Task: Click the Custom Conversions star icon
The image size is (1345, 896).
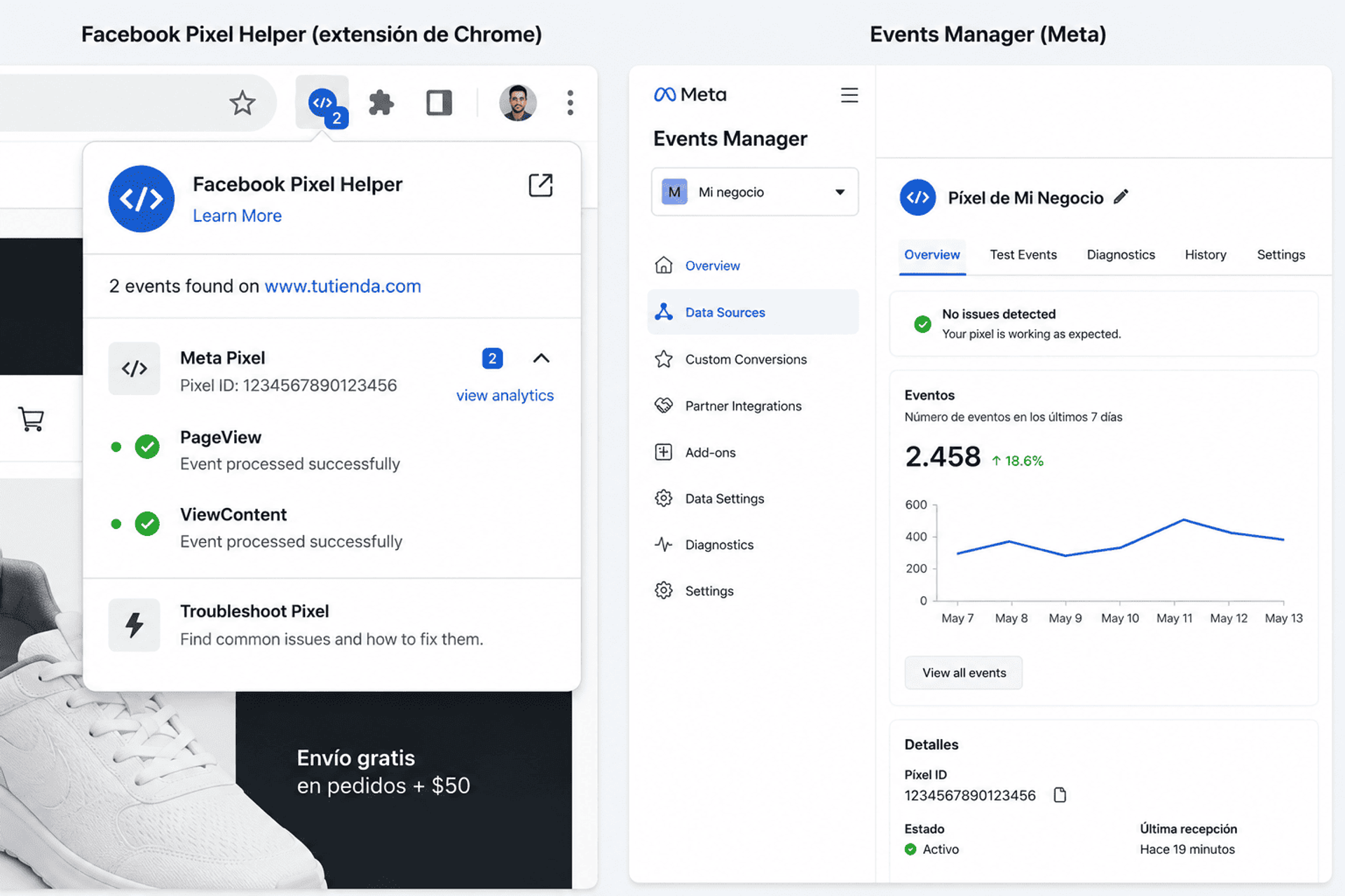Action: point(664,359)
